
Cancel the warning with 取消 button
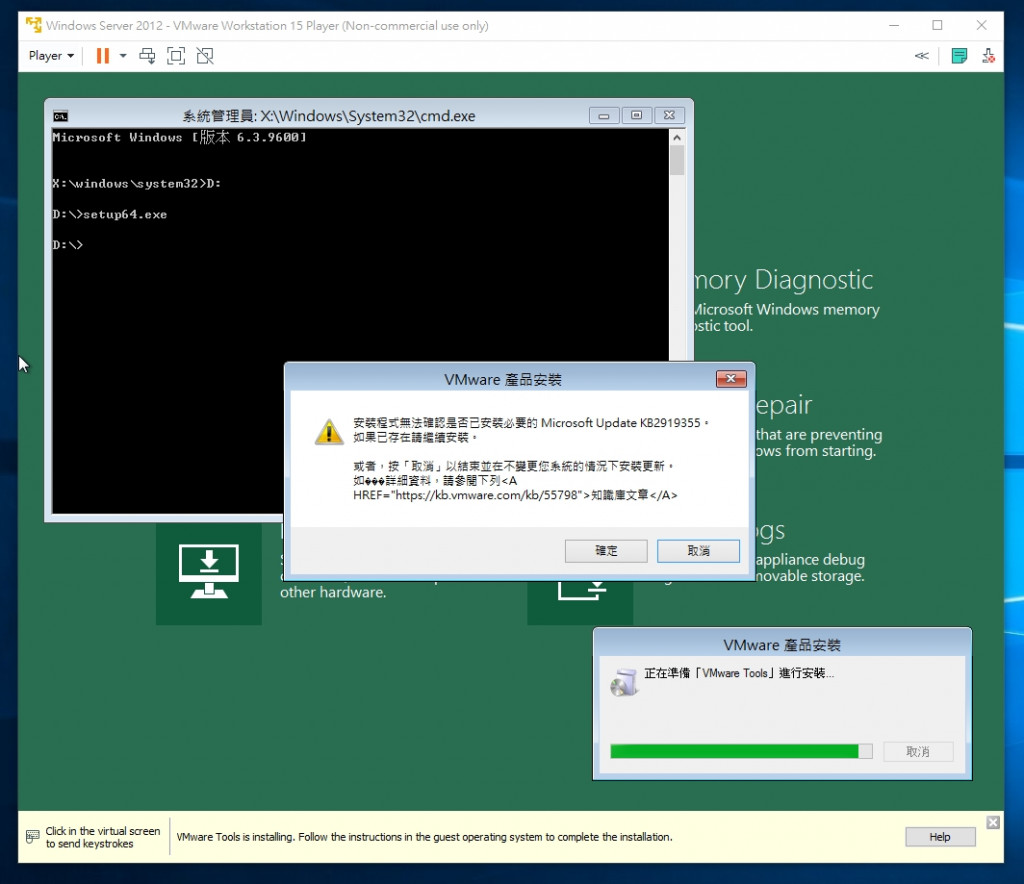(698, 551)
